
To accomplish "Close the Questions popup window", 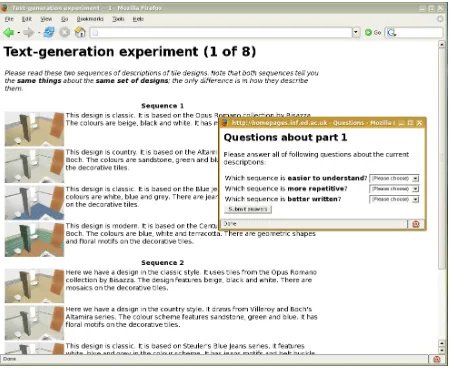I will coord(420,123).
